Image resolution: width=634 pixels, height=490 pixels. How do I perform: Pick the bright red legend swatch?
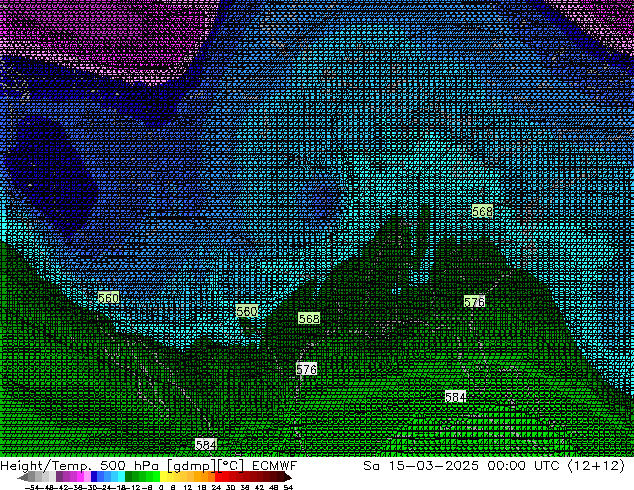tap(218, 477)
